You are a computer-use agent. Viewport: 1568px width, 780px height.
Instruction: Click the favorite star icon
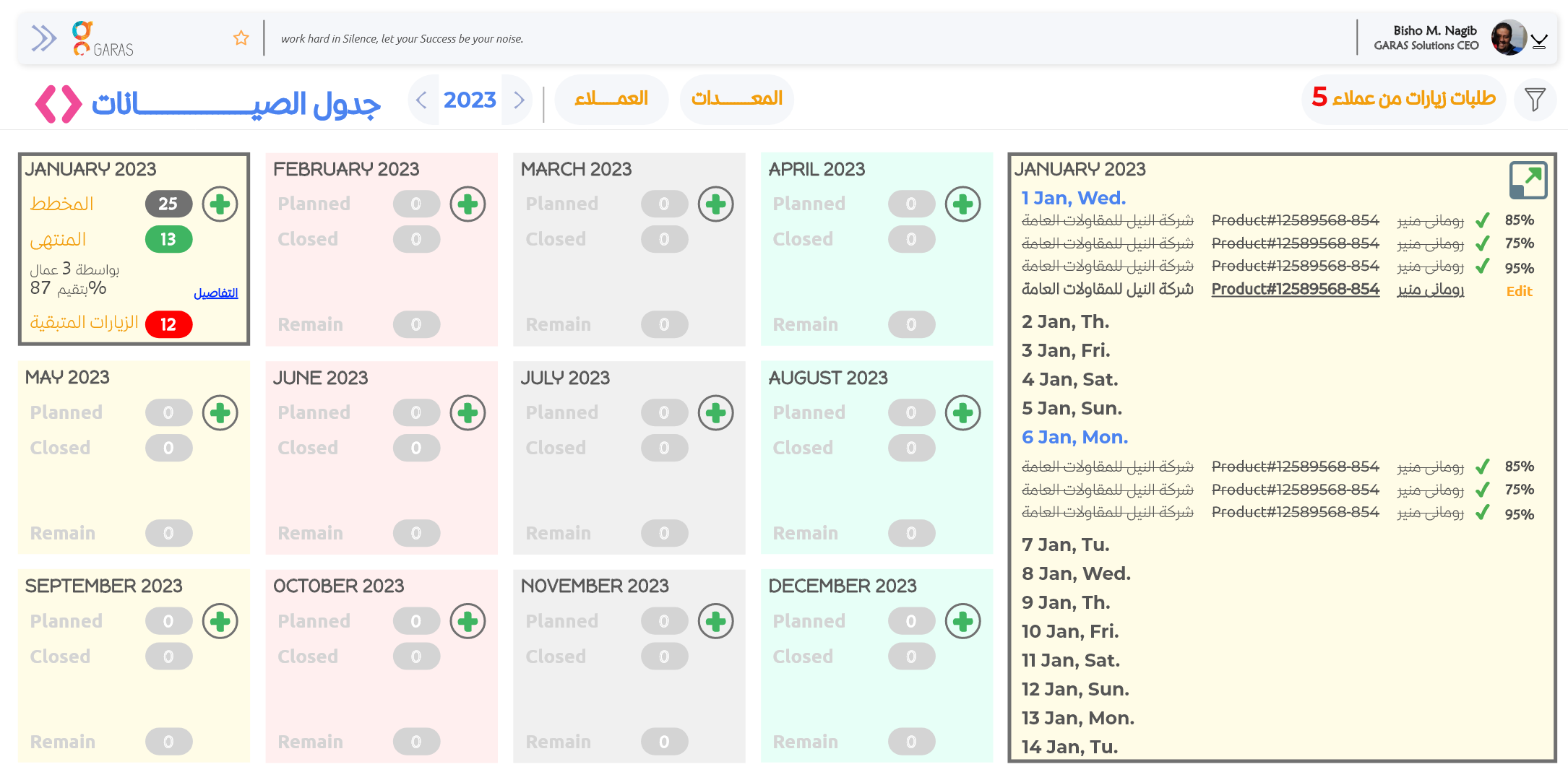click(241, 38)
